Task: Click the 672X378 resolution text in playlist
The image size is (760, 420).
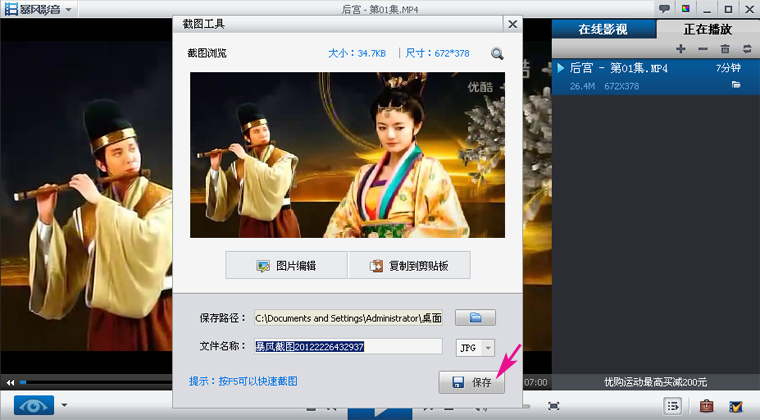Action: click(621, 86)
